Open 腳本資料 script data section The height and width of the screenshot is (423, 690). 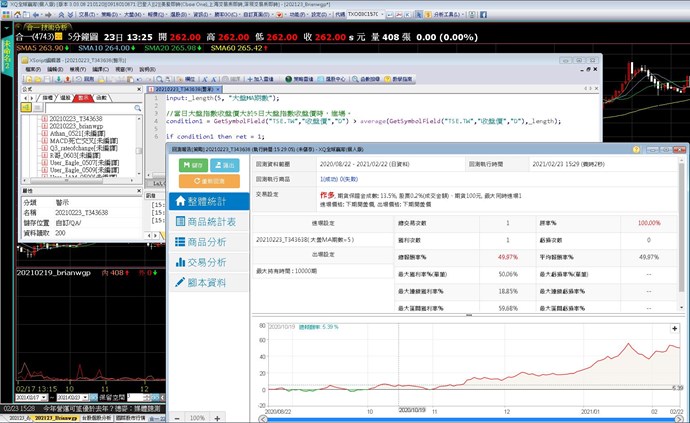tap(207, 282)
